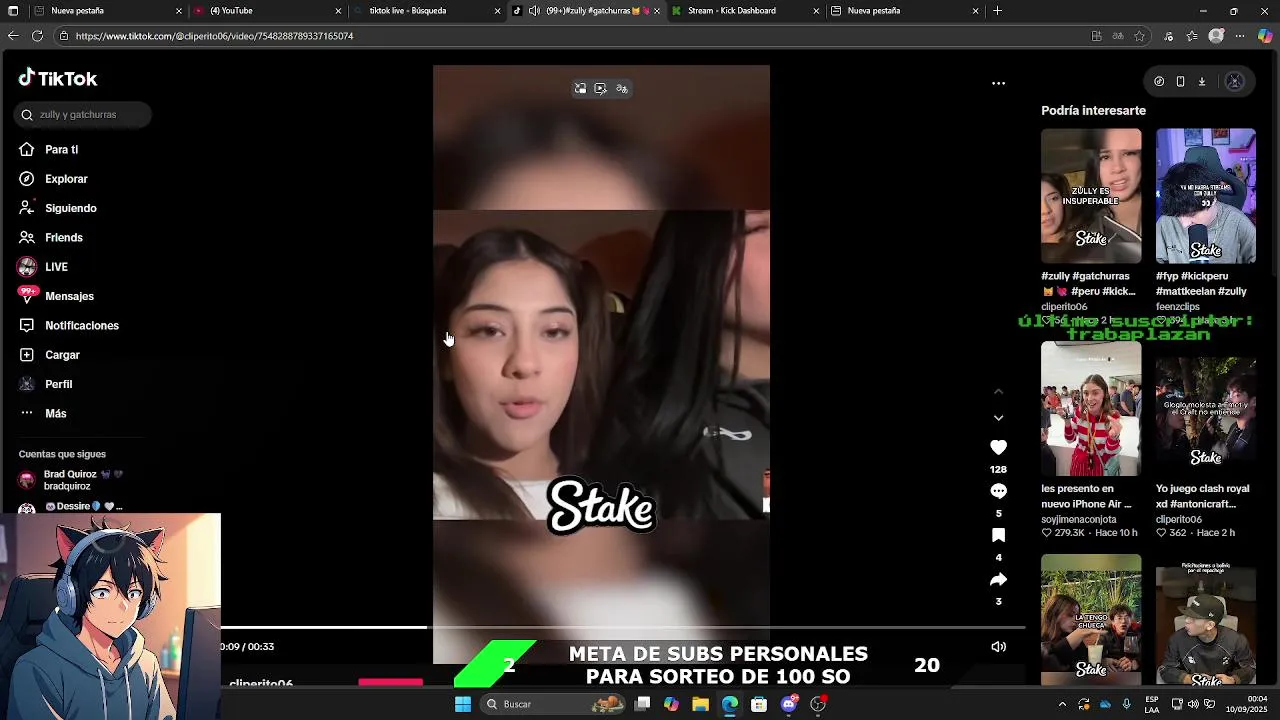Viewport: 1280px width, 720px height.
Task: Go to the next video with down chevron
Action: (x=998, y=417)
